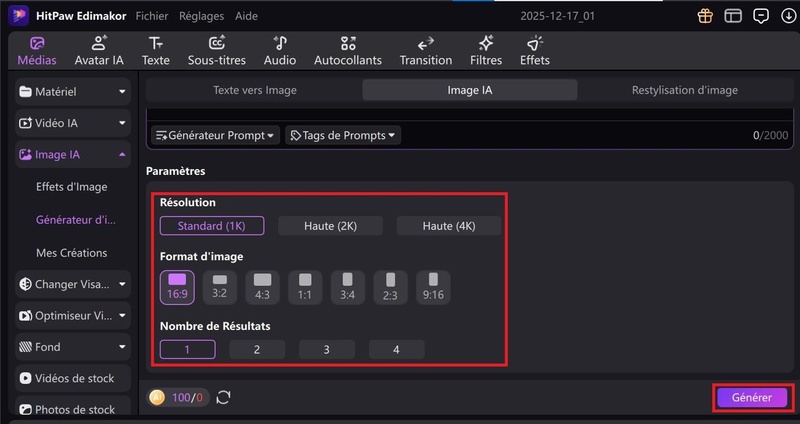
Task: Open the Aide menu
Action: click(x=246, y=16)
